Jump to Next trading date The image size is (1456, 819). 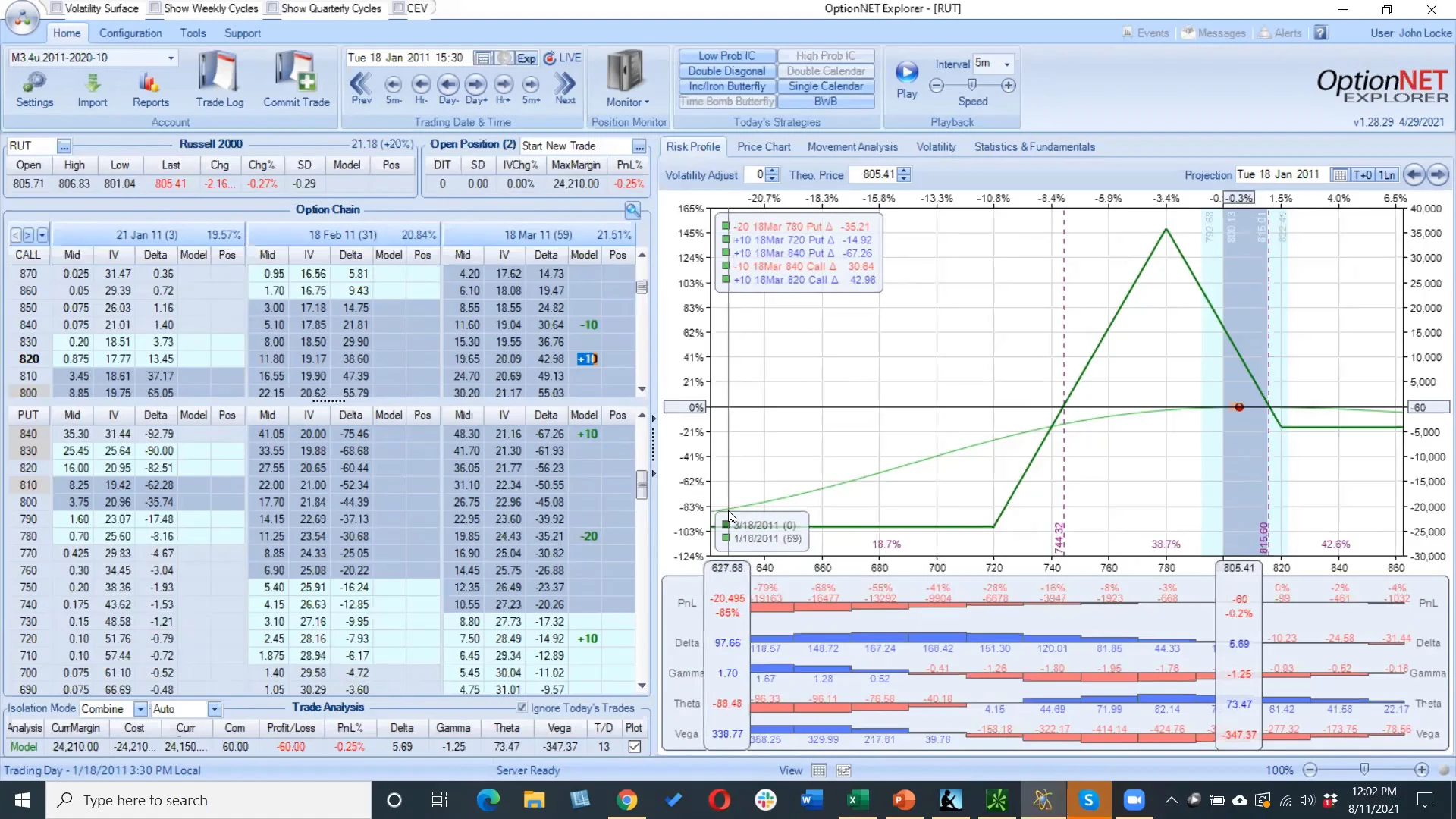click(565, 87)
